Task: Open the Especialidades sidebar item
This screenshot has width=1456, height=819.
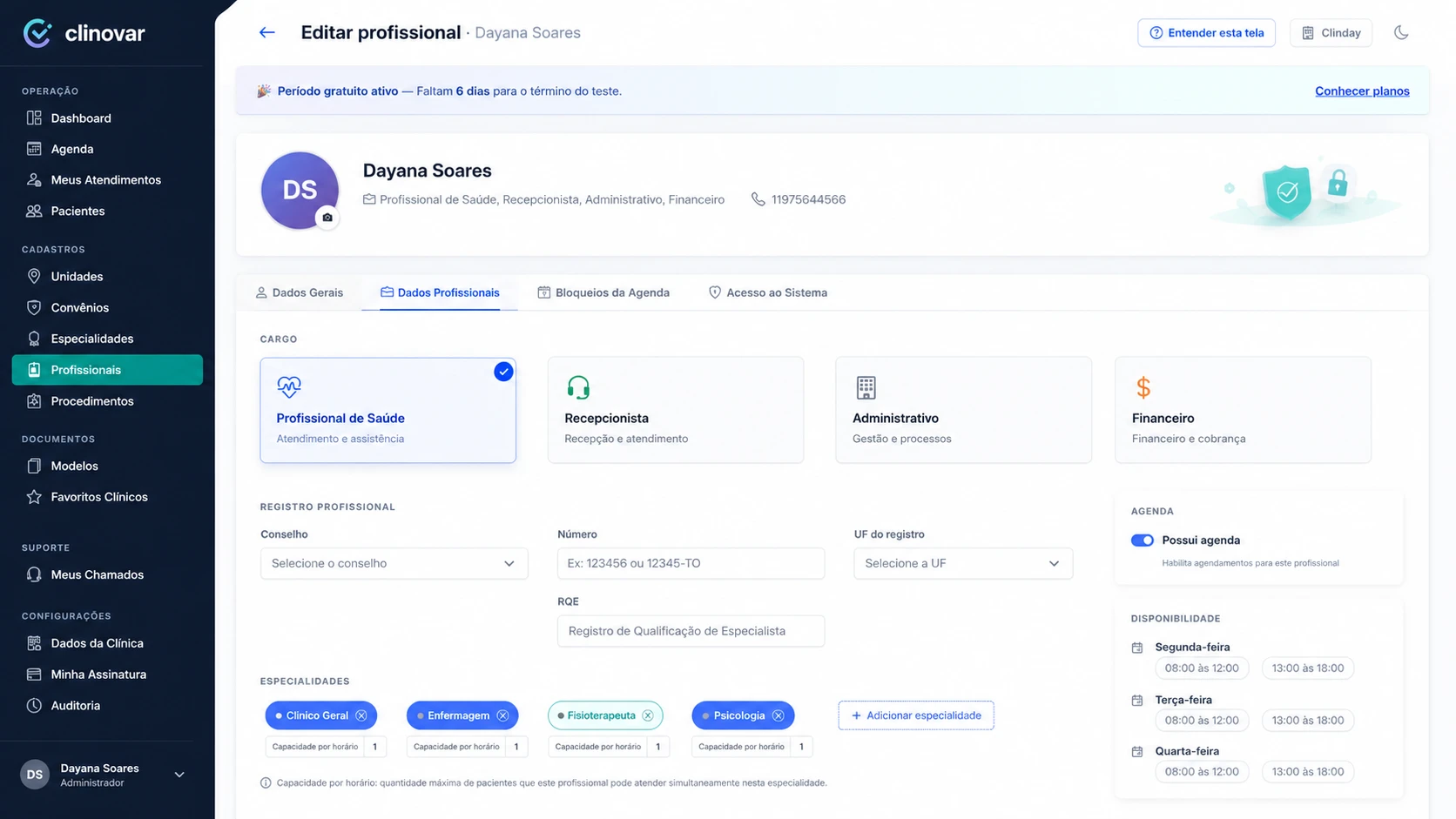Action: (x=107, y=339)
